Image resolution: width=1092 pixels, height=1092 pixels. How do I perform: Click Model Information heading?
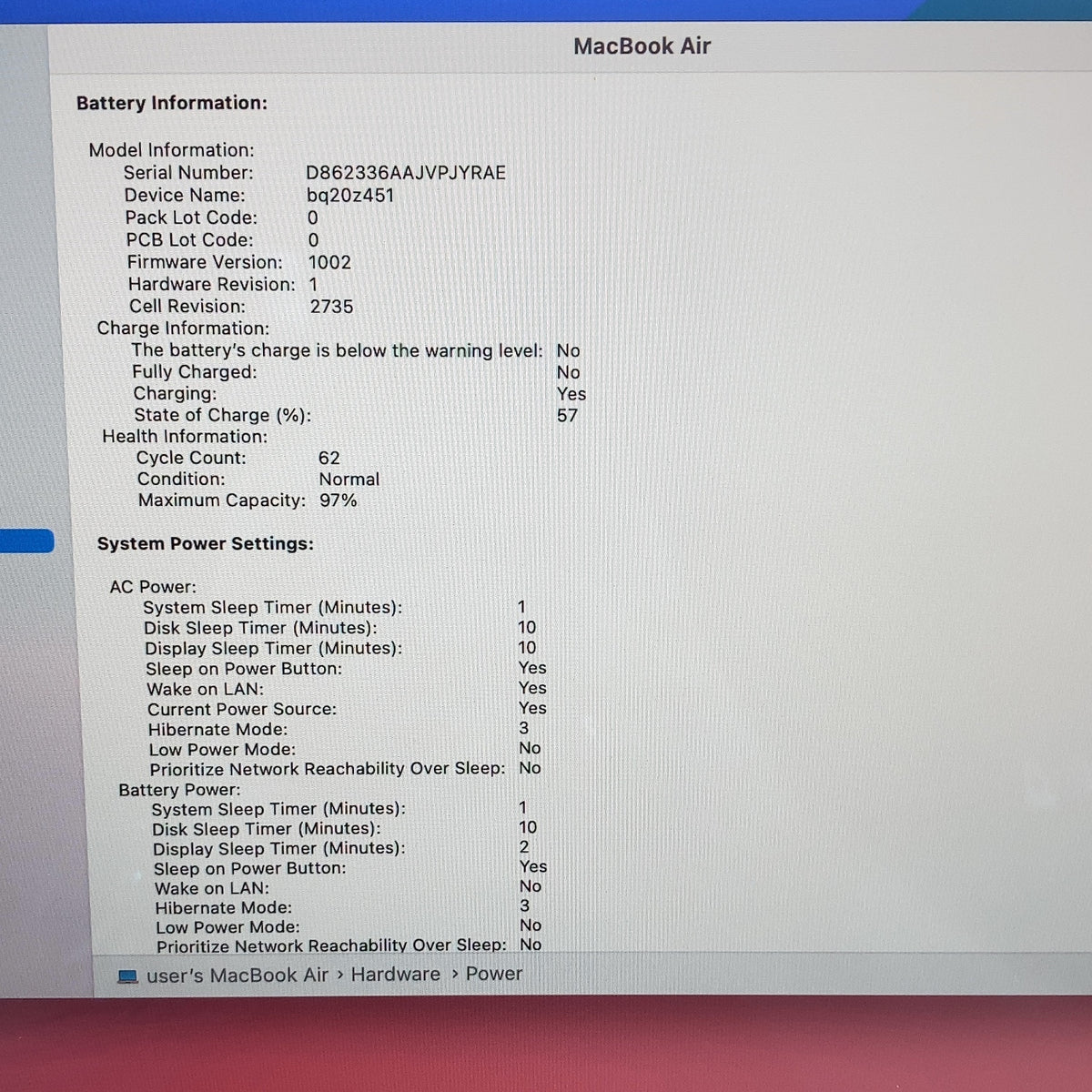[171, 150]
